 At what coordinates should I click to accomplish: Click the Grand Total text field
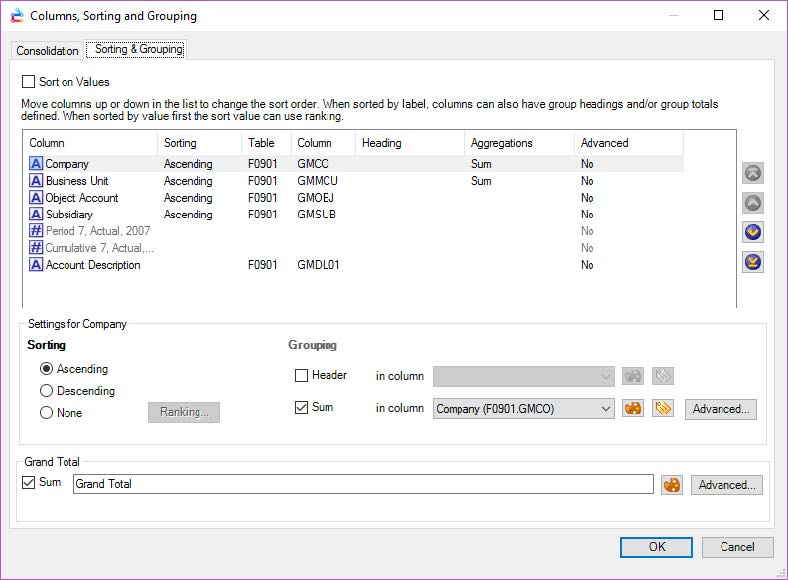point(363,484)
